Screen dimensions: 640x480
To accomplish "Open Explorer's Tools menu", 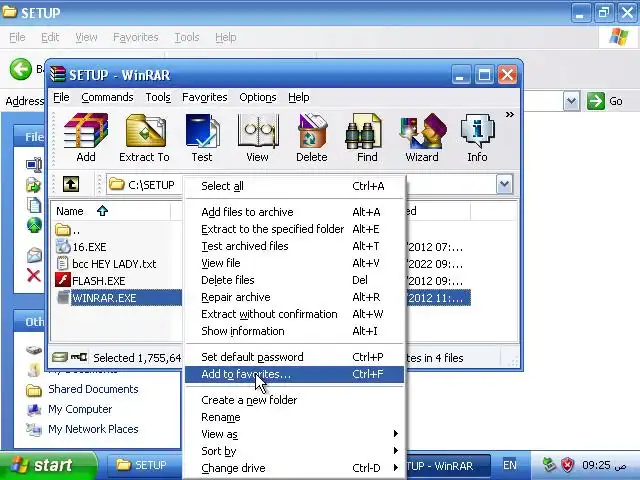I will coord(187,38).
